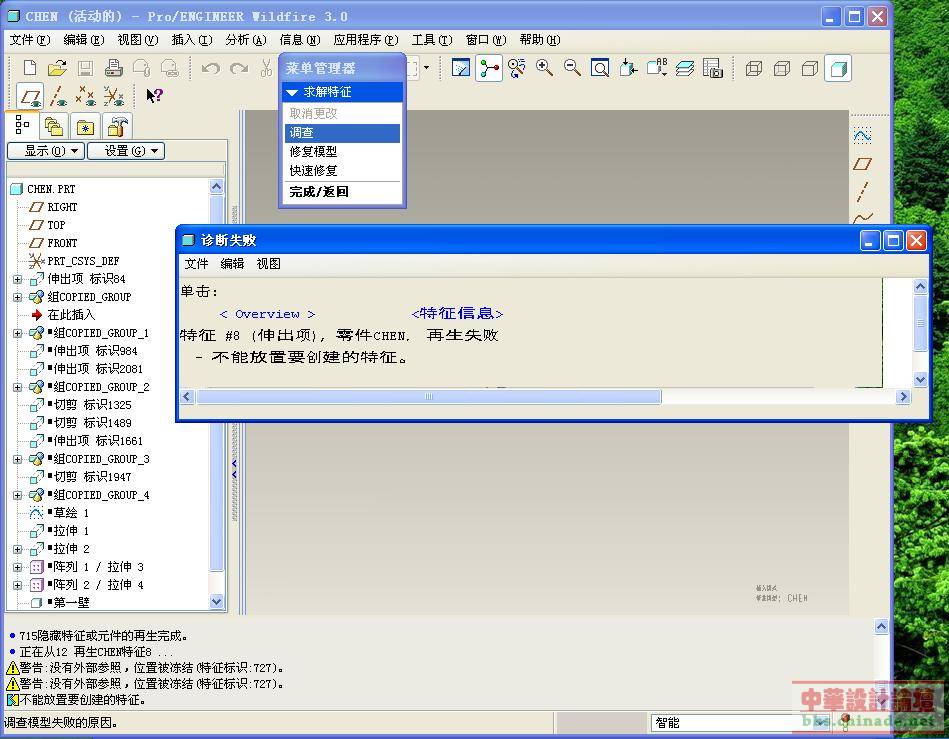This screenshot has width=949, height=739.
Task: Select hidden line display mode
Action: click(782, 68)
